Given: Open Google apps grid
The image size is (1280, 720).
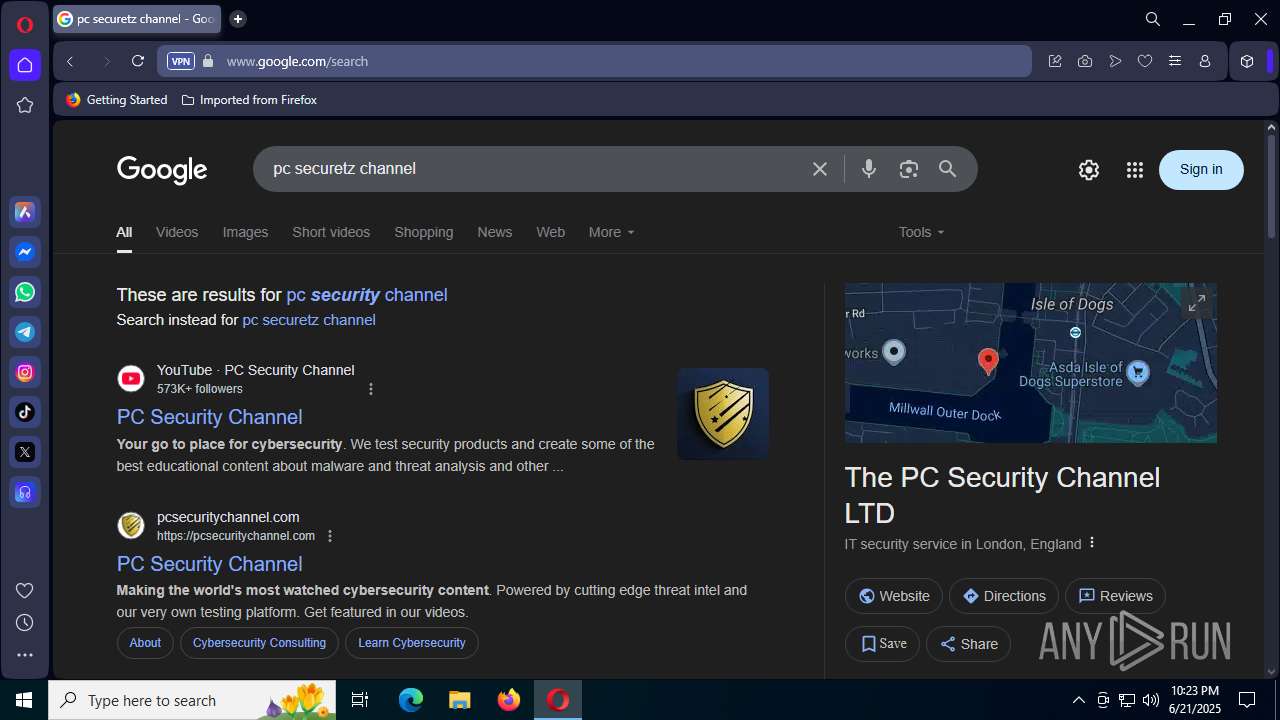Looking at the screenshot, I should (x=1134, y=170).
